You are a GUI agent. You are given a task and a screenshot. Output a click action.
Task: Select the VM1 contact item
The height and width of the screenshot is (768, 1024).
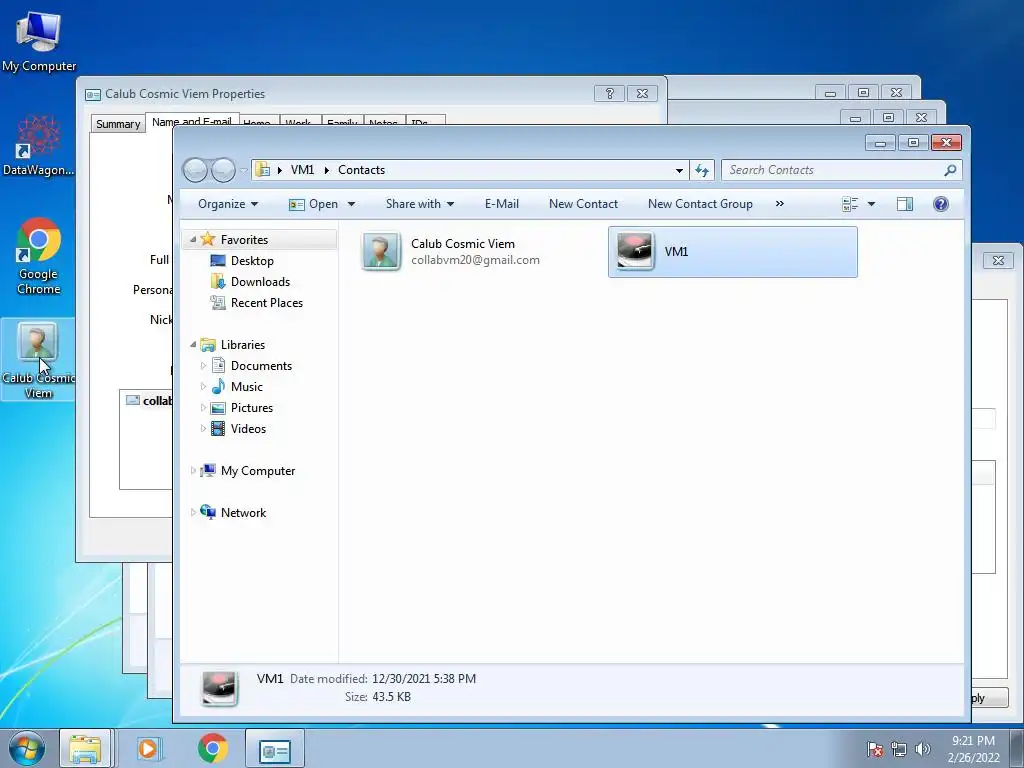(732, 251)
